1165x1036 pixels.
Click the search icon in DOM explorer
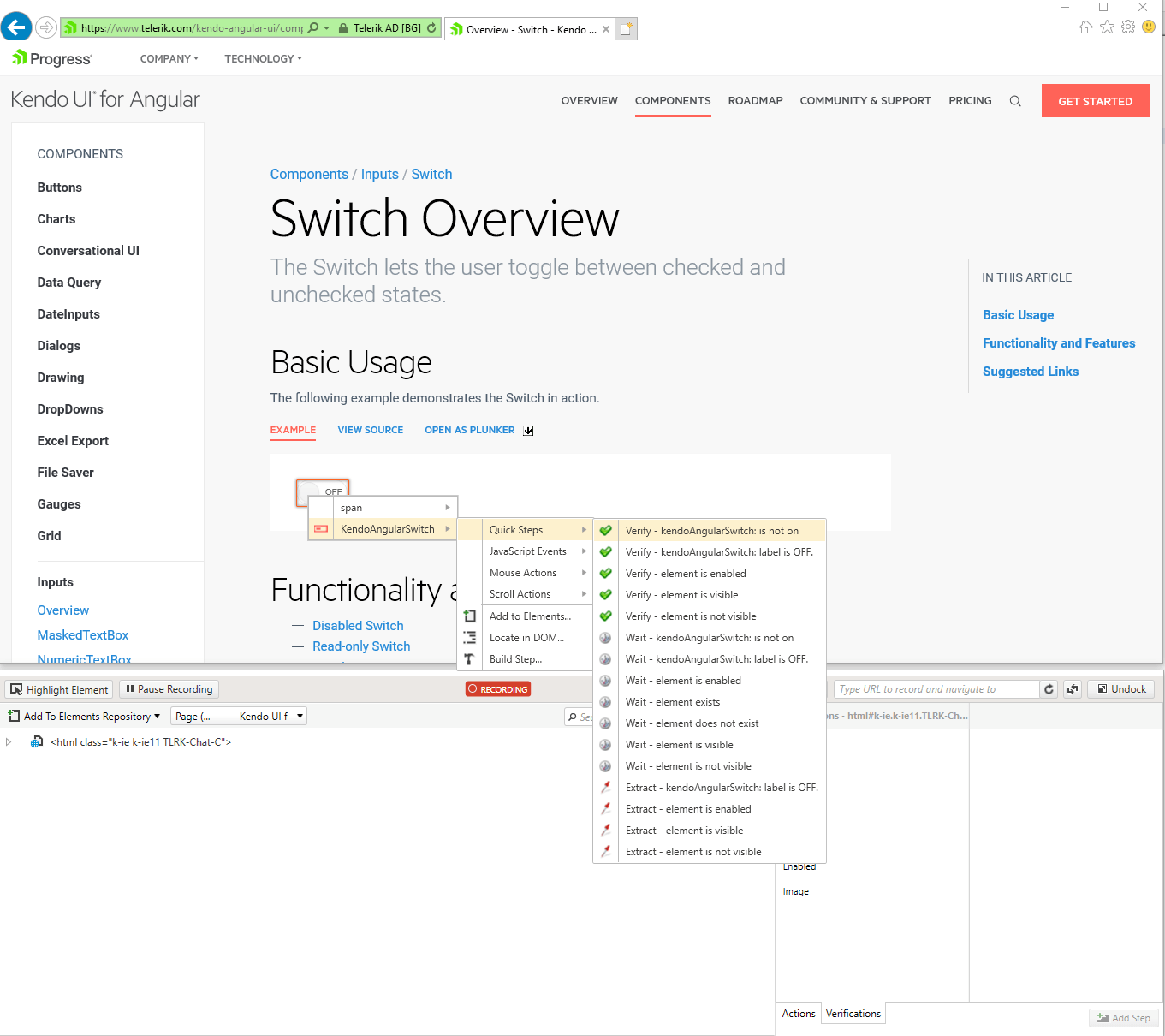(573, 717)
